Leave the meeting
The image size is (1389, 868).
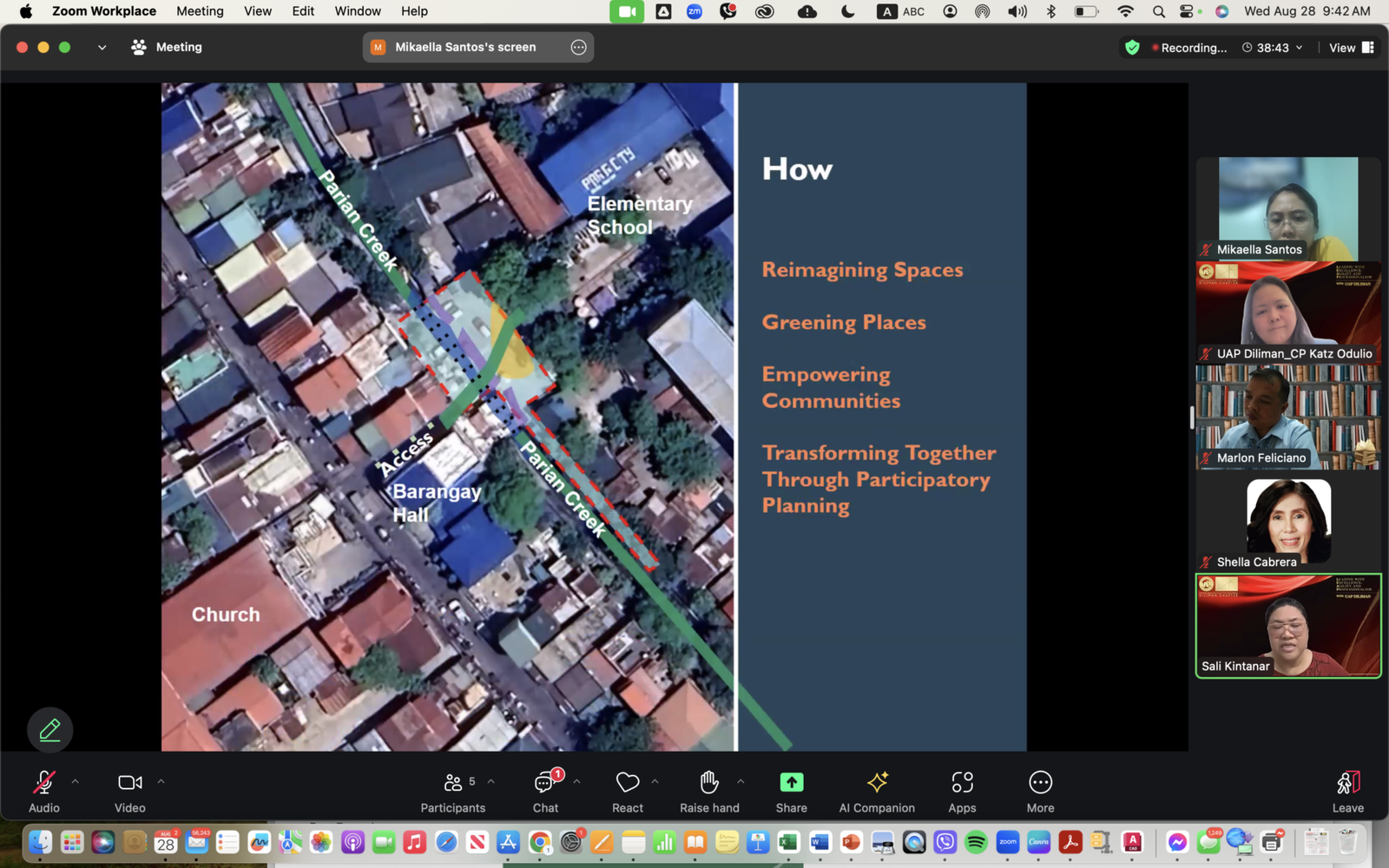1348,792
